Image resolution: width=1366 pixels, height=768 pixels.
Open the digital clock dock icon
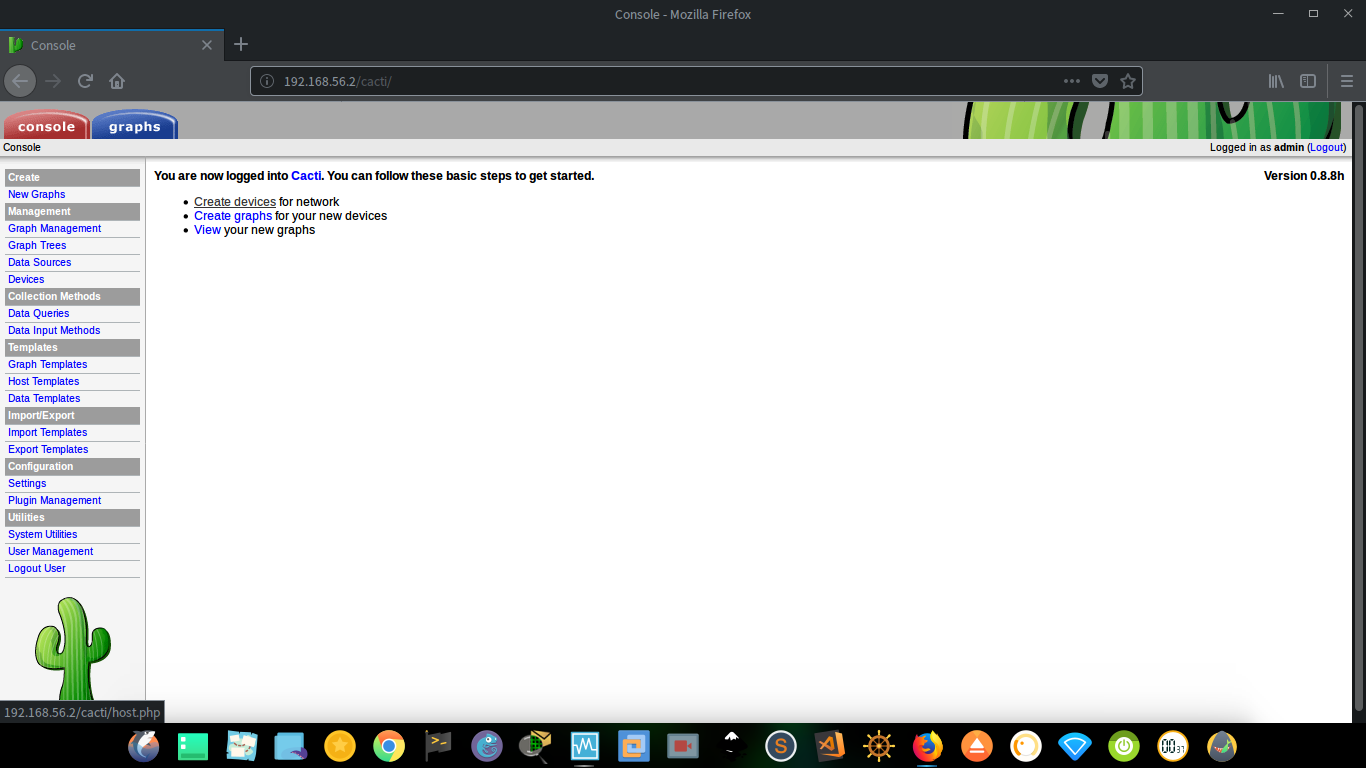click(1173, 746)
